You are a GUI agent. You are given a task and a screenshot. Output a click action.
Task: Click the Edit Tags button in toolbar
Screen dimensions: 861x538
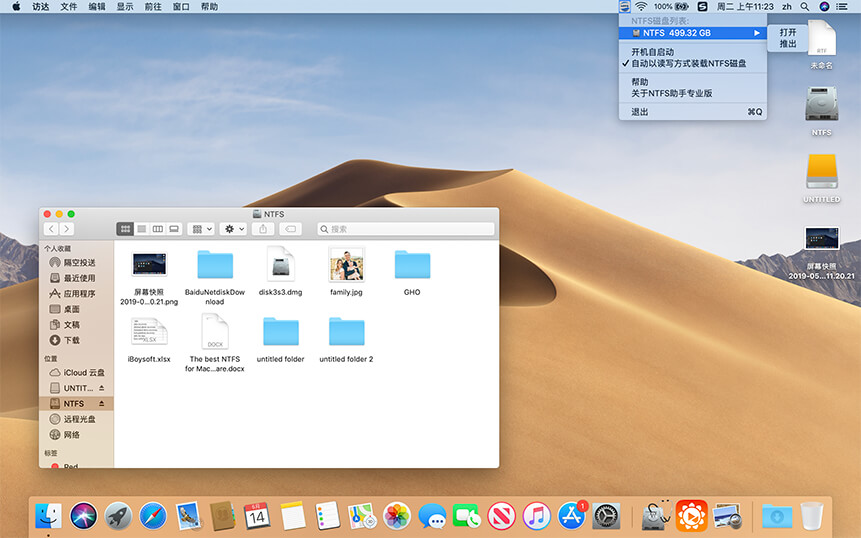click(x=290, y=229)
